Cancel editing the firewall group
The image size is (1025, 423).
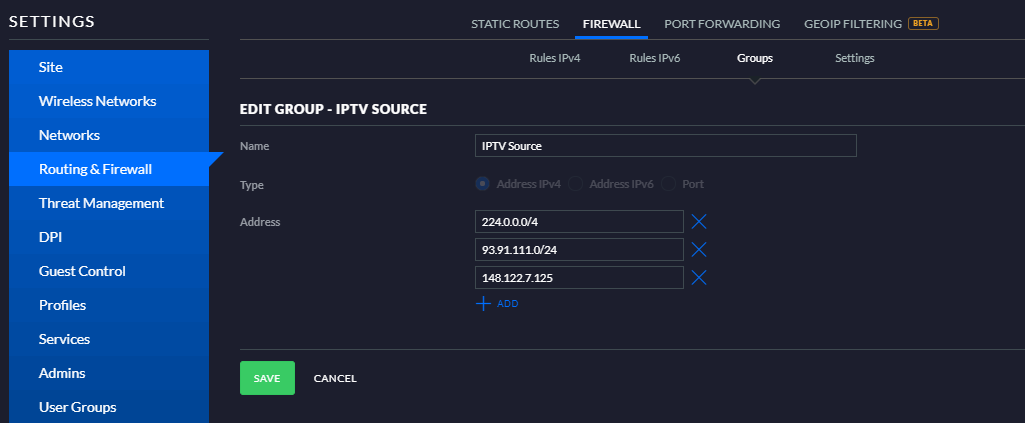coord(335,378)
